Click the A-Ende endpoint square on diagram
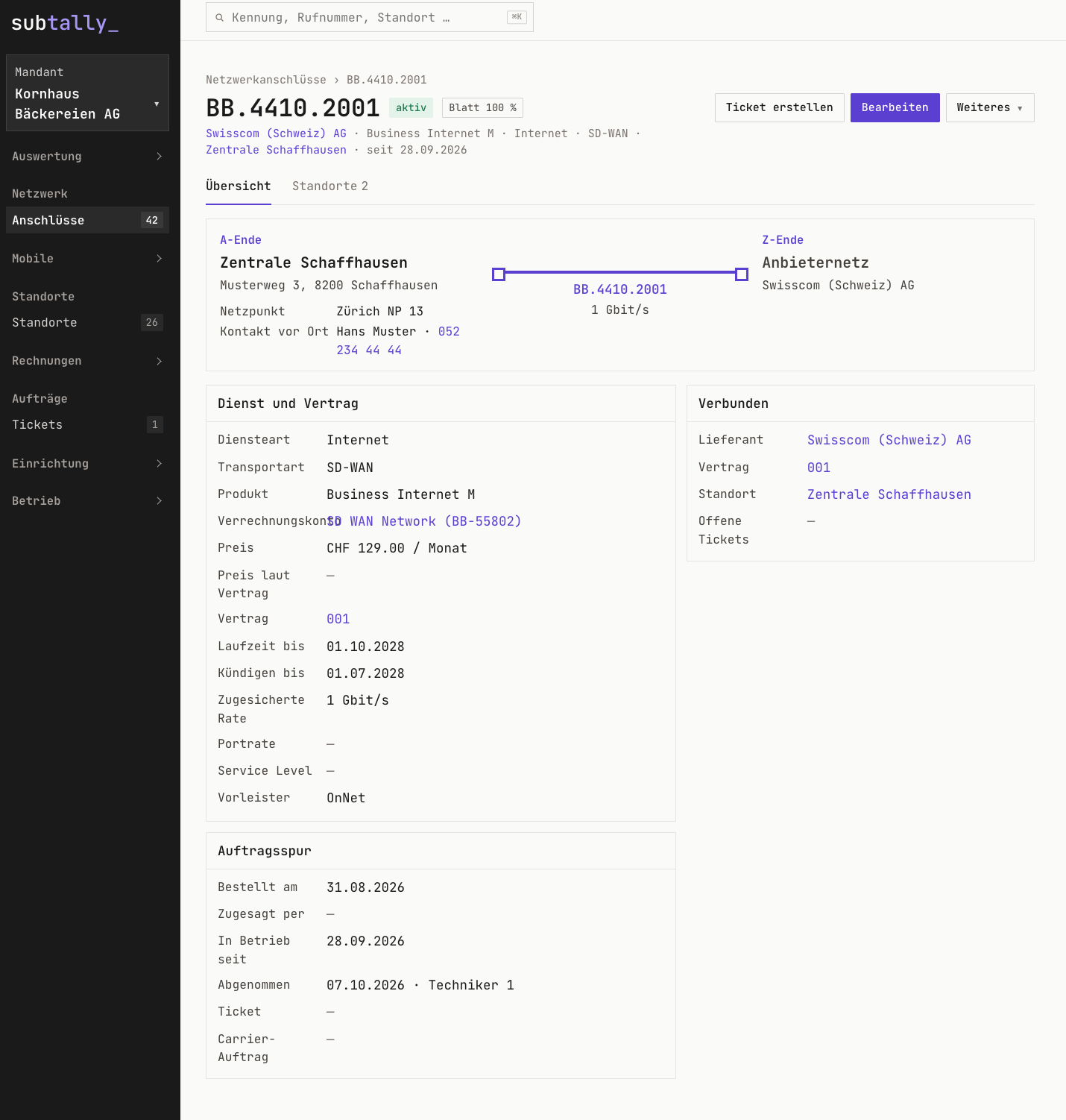 [499, 274]
